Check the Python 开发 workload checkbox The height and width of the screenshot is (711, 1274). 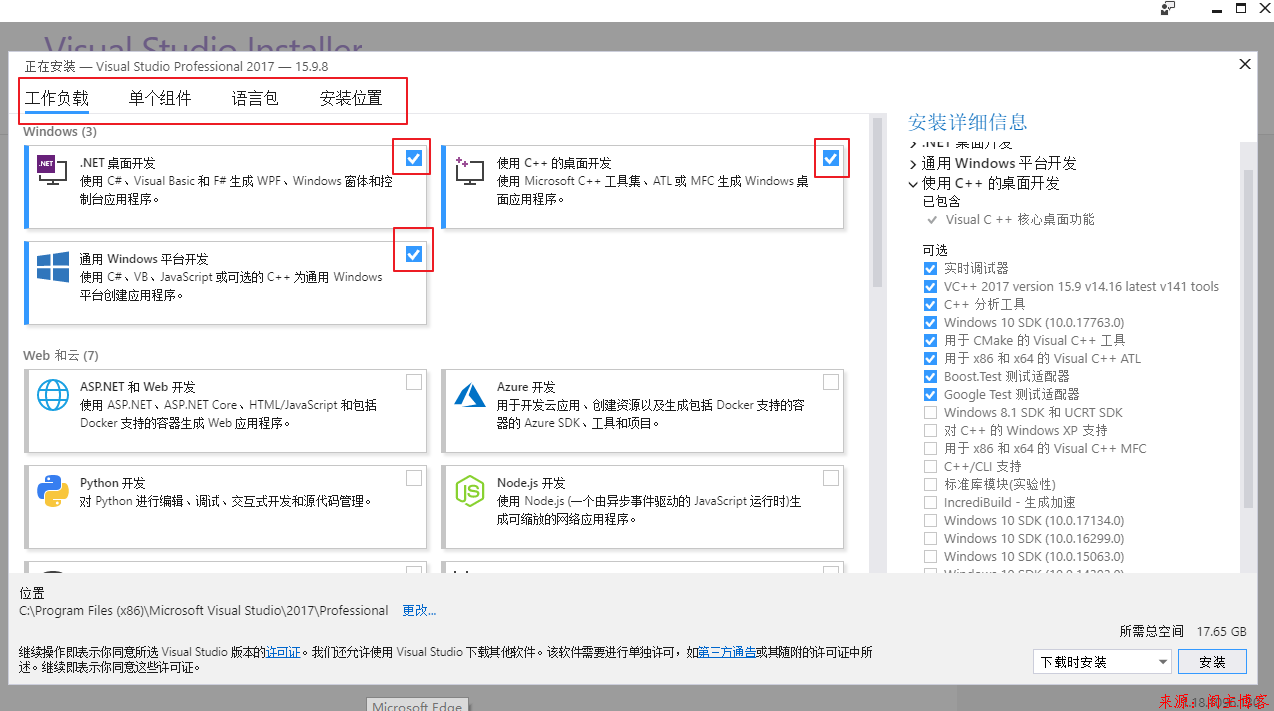[x=414, y=478]
